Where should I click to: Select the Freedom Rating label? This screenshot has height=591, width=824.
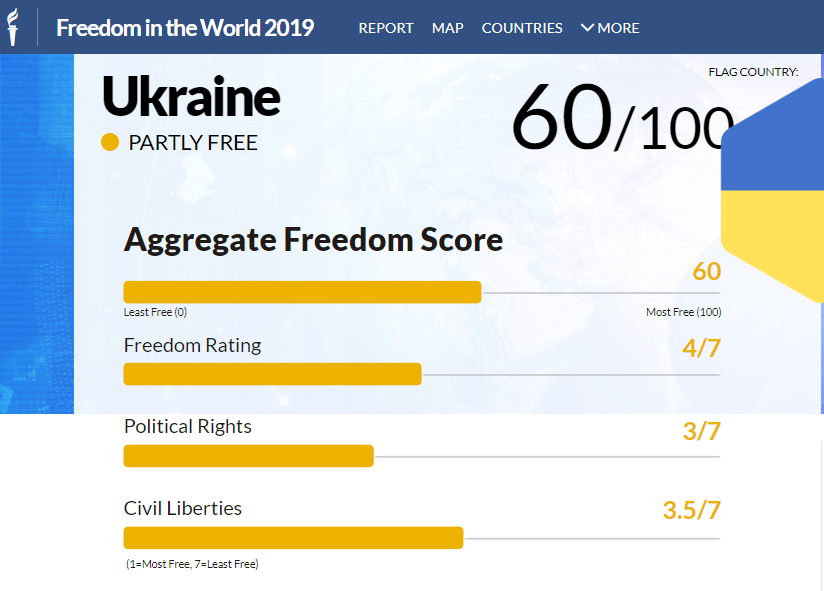click(192, 346)
